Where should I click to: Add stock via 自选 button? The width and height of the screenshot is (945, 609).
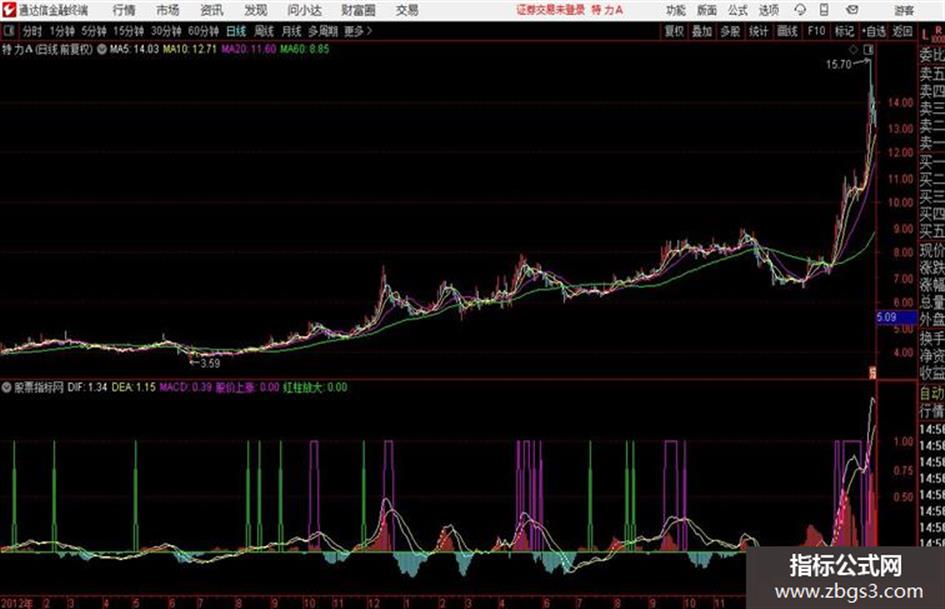[x=873, y=31]
